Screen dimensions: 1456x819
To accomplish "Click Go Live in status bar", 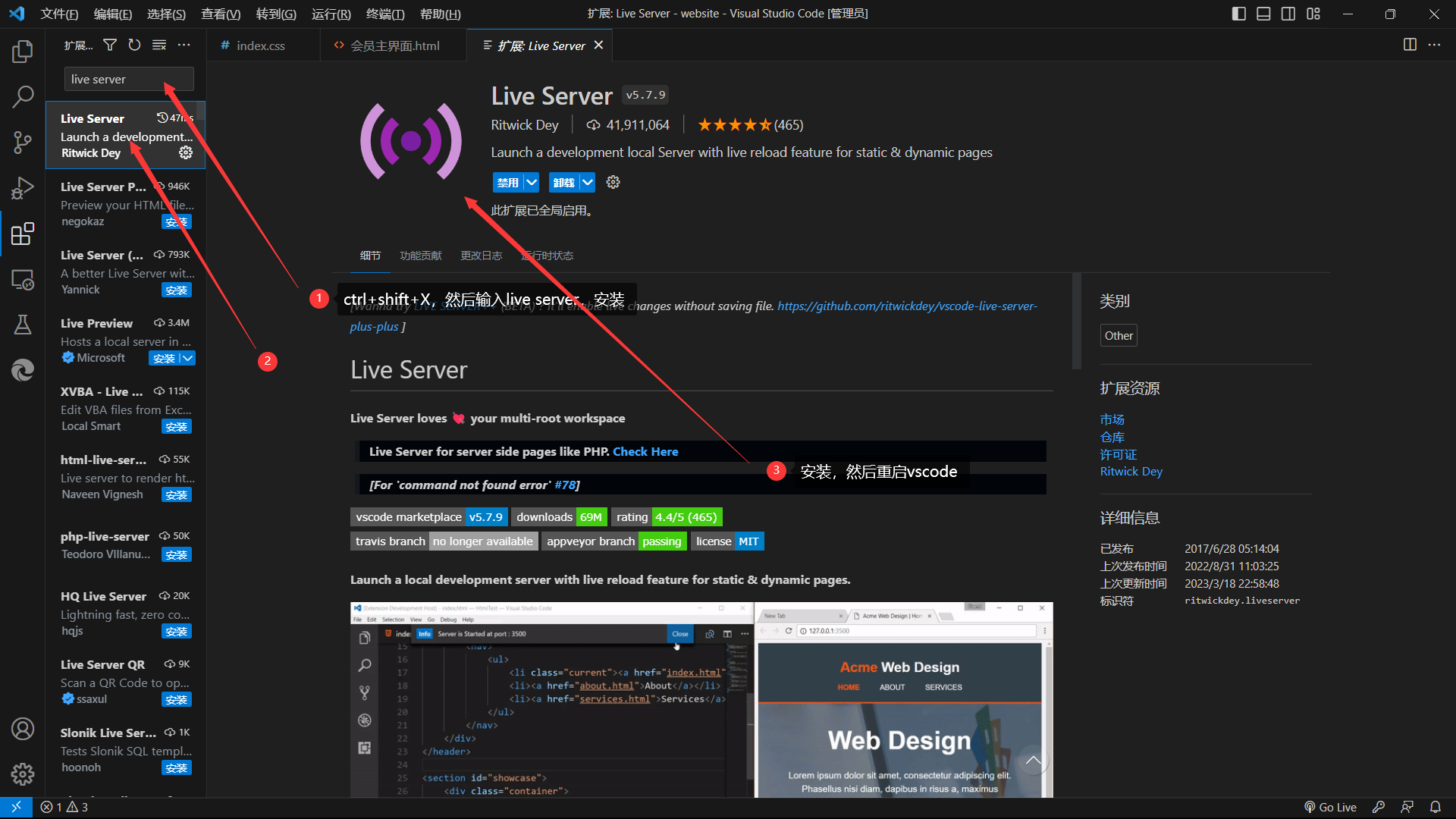I will 1330,807.
